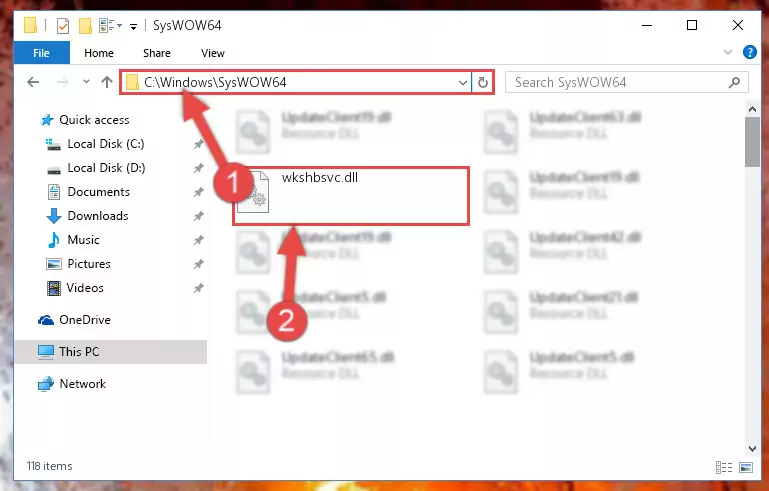Screen dimensions: 769x491
Task: Open Music folder in sidebar
Action: (x=83, y=240)
